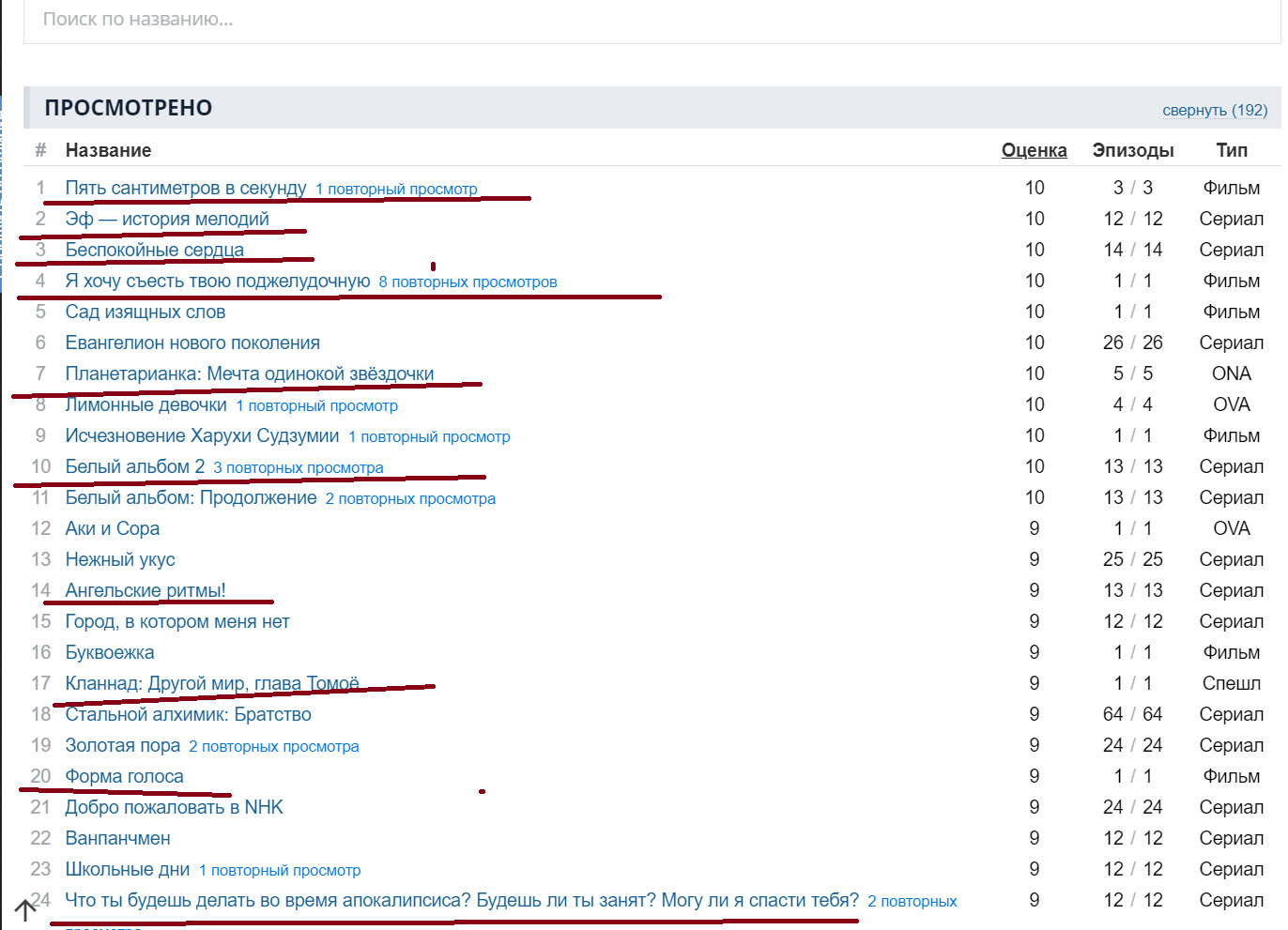This screenshot has width=1288, height=930.
Task: Open Белый альбом 2 title
Action: [134, 466]
